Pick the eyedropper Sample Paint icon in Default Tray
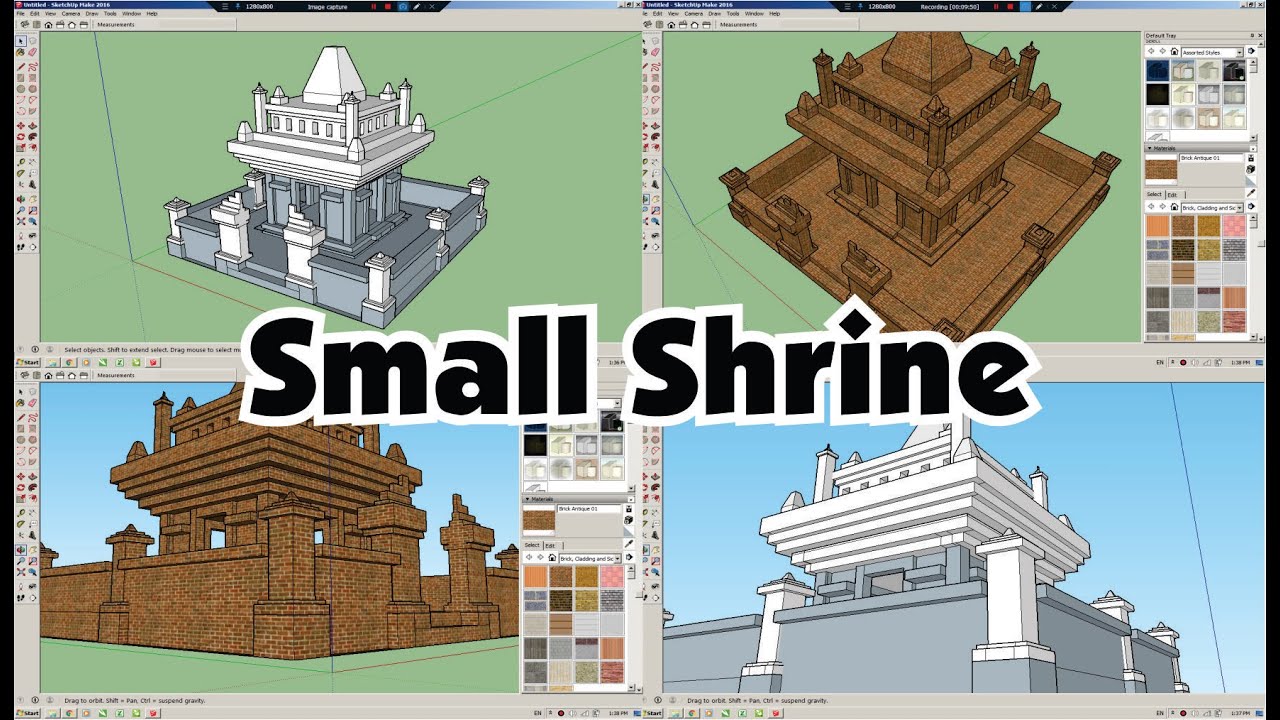The image size is (1280, 720). click(x=1251, y=193)
